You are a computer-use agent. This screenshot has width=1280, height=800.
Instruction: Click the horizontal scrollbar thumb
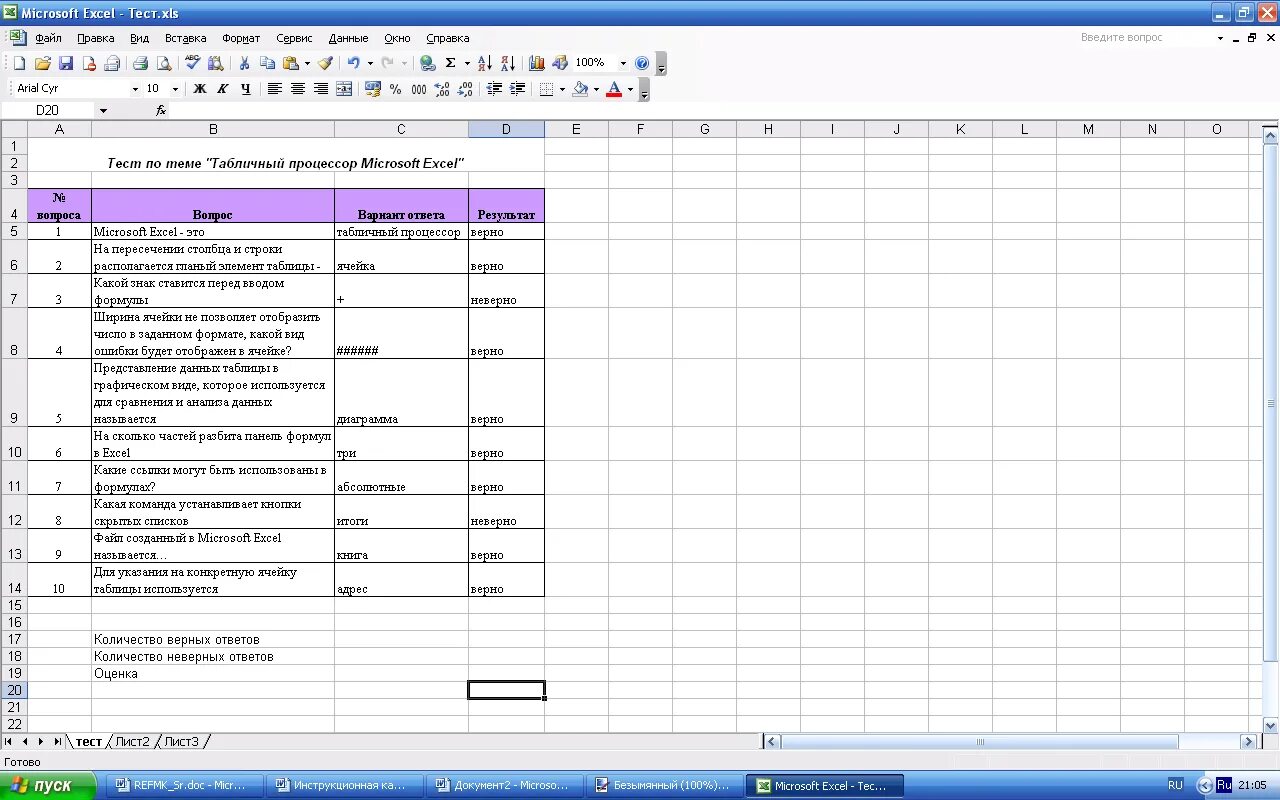[980, 742]
